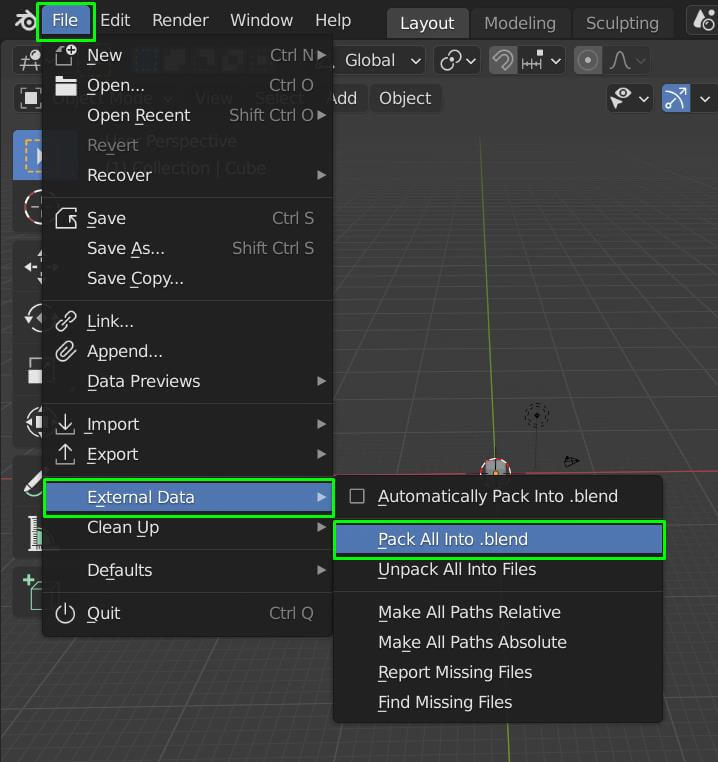The width and height of the screenshot is (718, 762).
Task: Expand the pivot point dropdown
Action: pos(457,60)
